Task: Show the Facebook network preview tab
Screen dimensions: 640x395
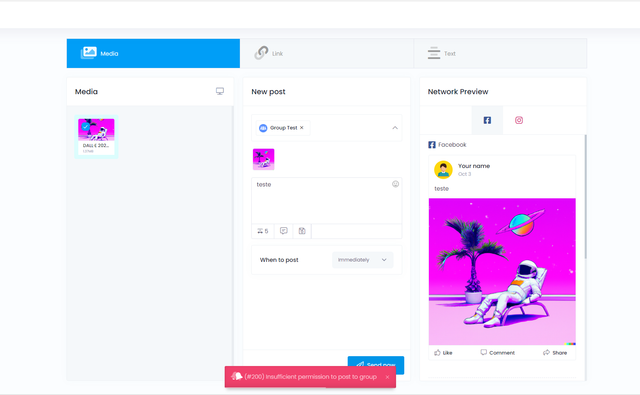Action: [487, 120]
